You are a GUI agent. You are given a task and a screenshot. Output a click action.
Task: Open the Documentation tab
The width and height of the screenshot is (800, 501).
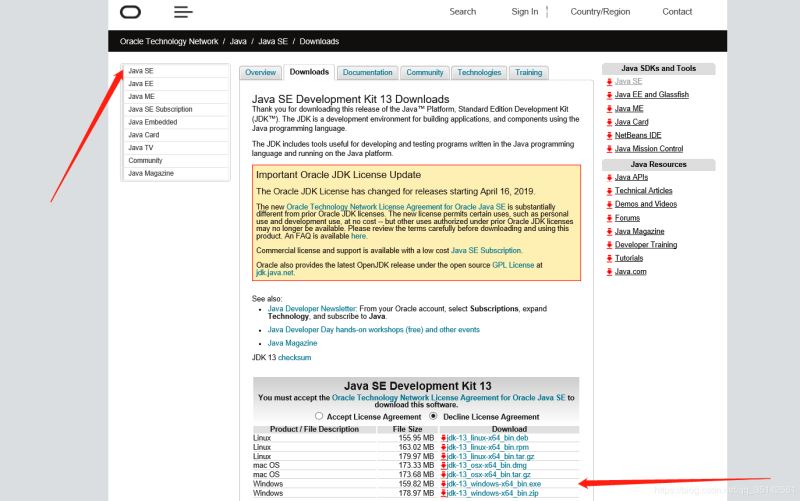pos(367,72)
